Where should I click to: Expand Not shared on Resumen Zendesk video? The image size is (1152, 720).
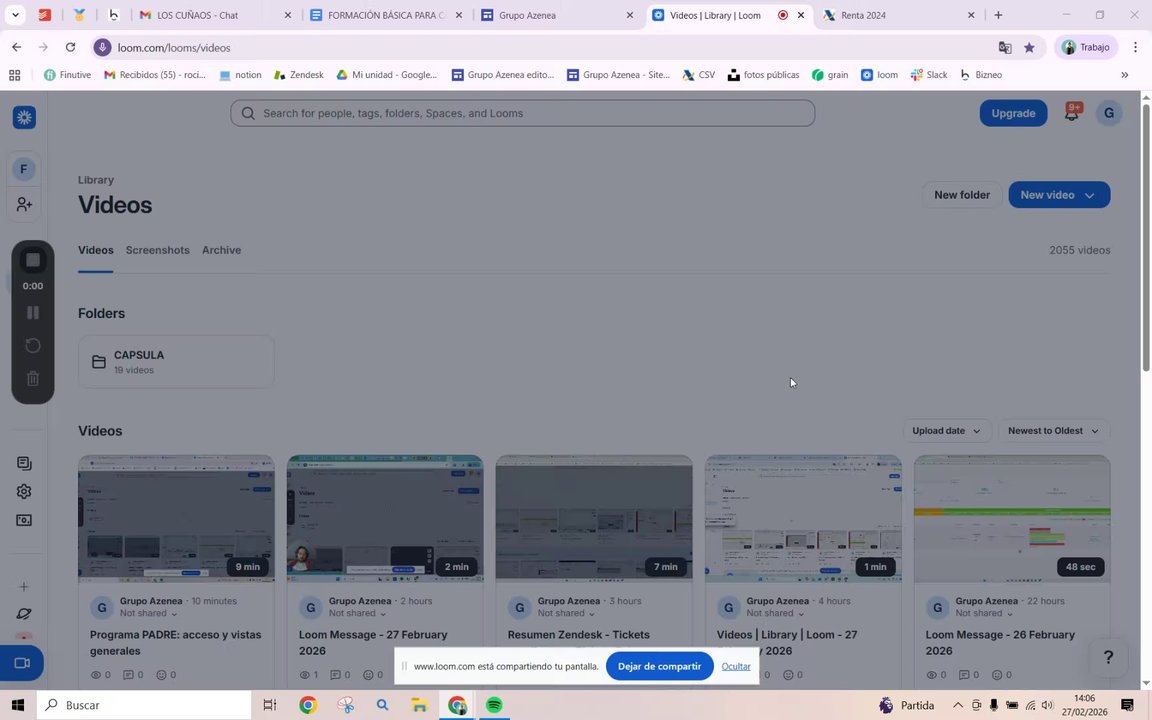tap(566, 613)
